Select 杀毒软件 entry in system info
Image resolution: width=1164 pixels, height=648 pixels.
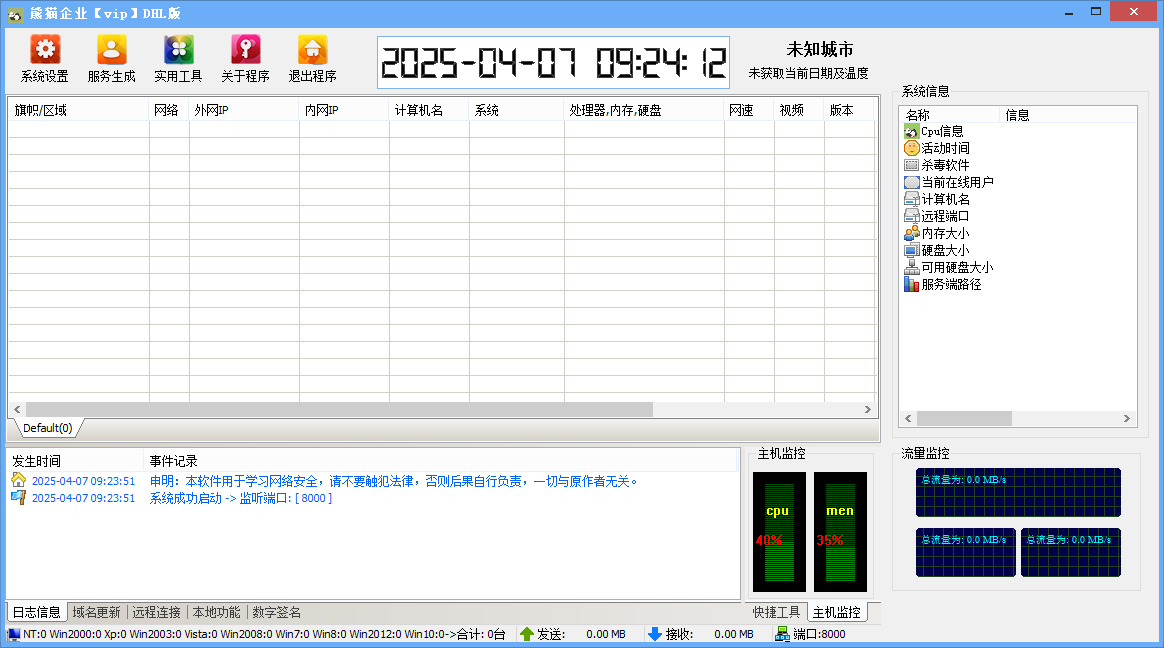944,165
